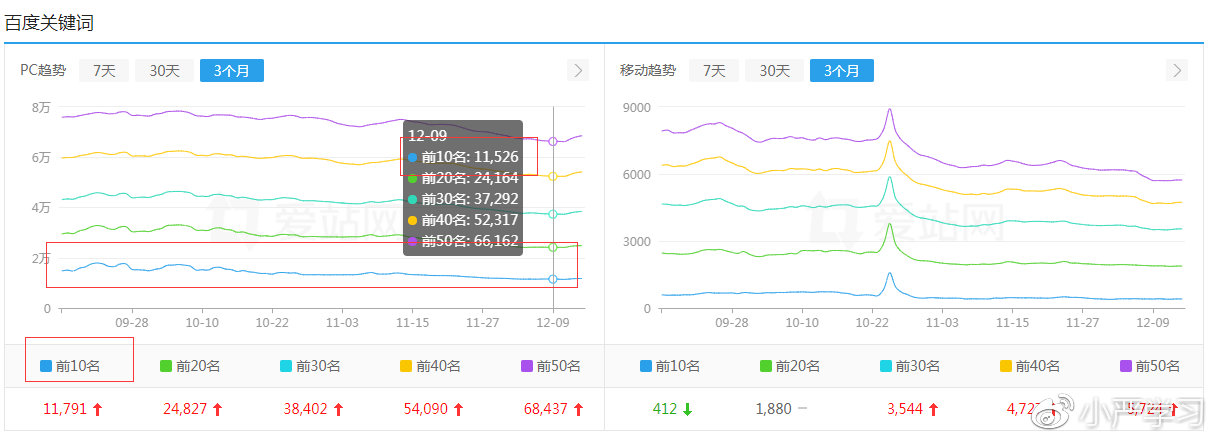
Task: Click red up arrow beside 68,437
Action: click(x=577, y=409)
